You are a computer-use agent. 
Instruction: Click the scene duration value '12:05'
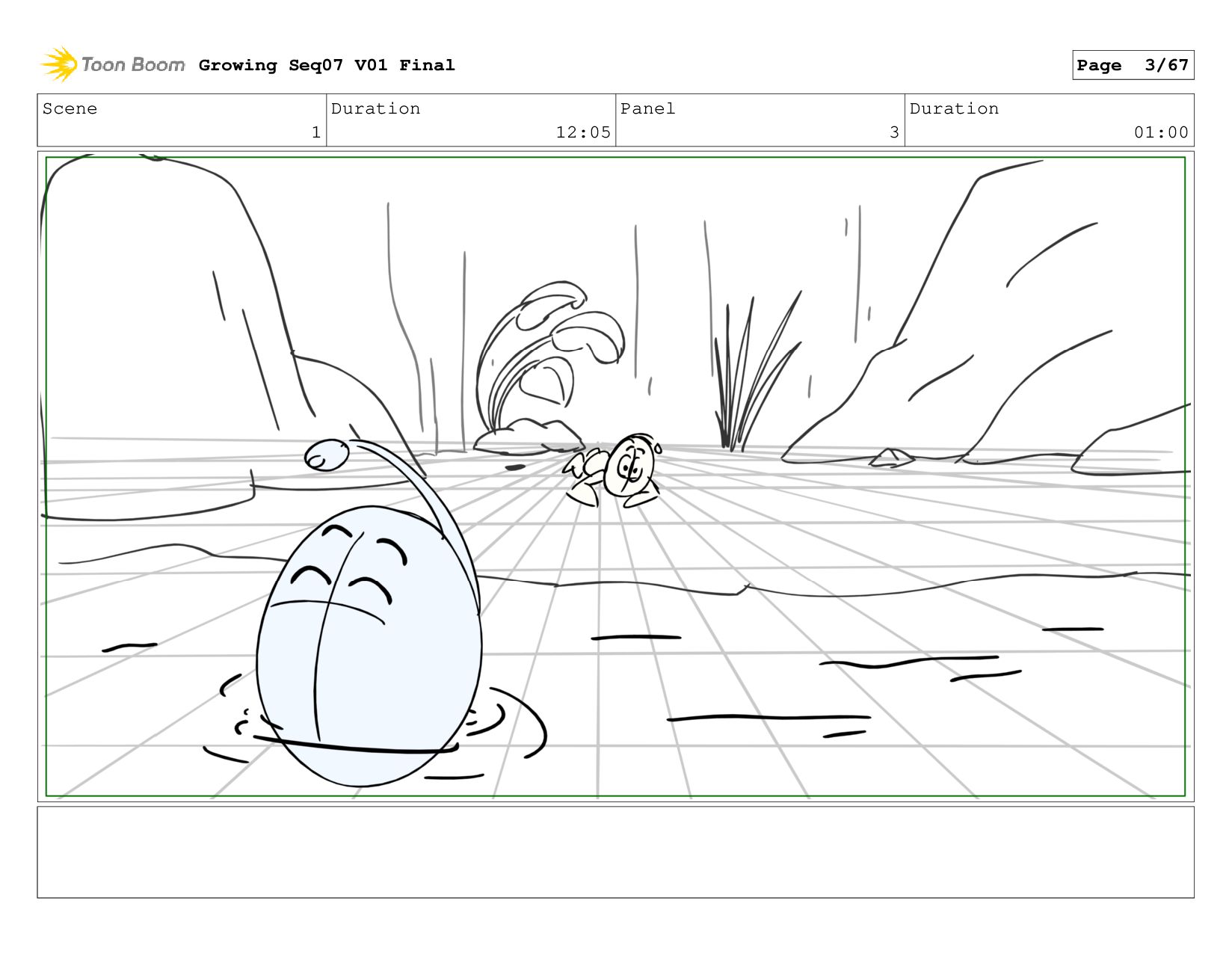(583, 132)
